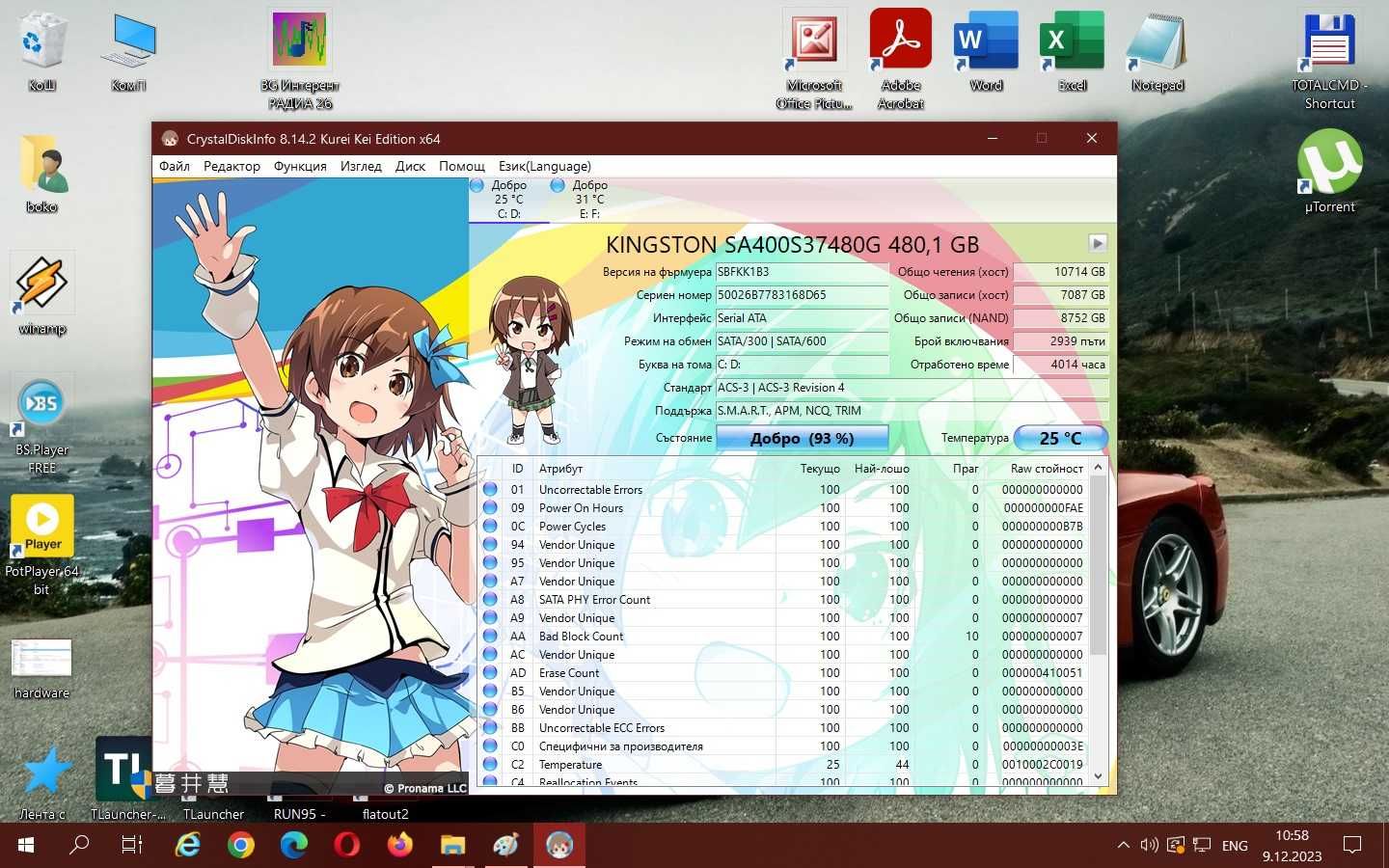
Task: Open the Изглед menu
Action: pyautogui.click(x=361, y=166)
